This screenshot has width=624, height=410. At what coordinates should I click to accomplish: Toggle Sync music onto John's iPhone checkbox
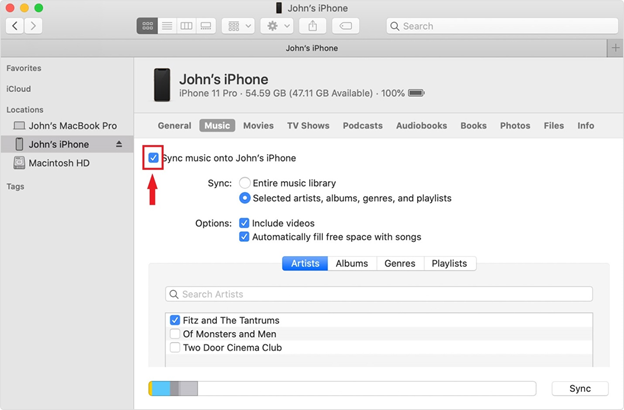153,158
